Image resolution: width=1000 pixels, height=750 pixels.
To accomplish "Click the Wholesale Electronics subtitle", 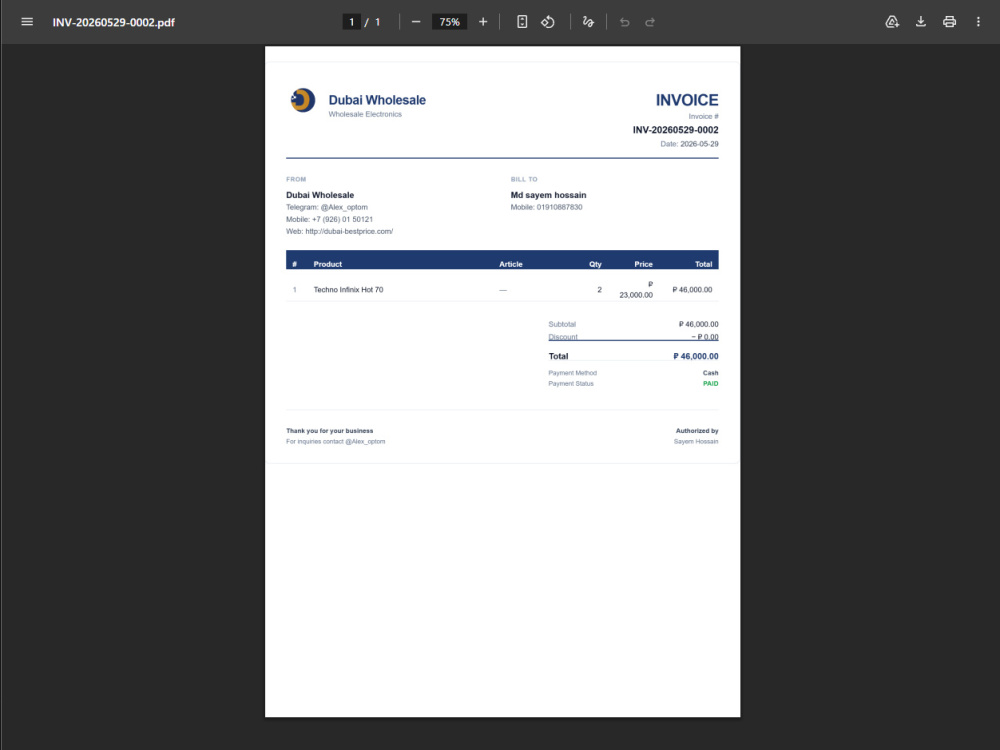I will point(365,115).
